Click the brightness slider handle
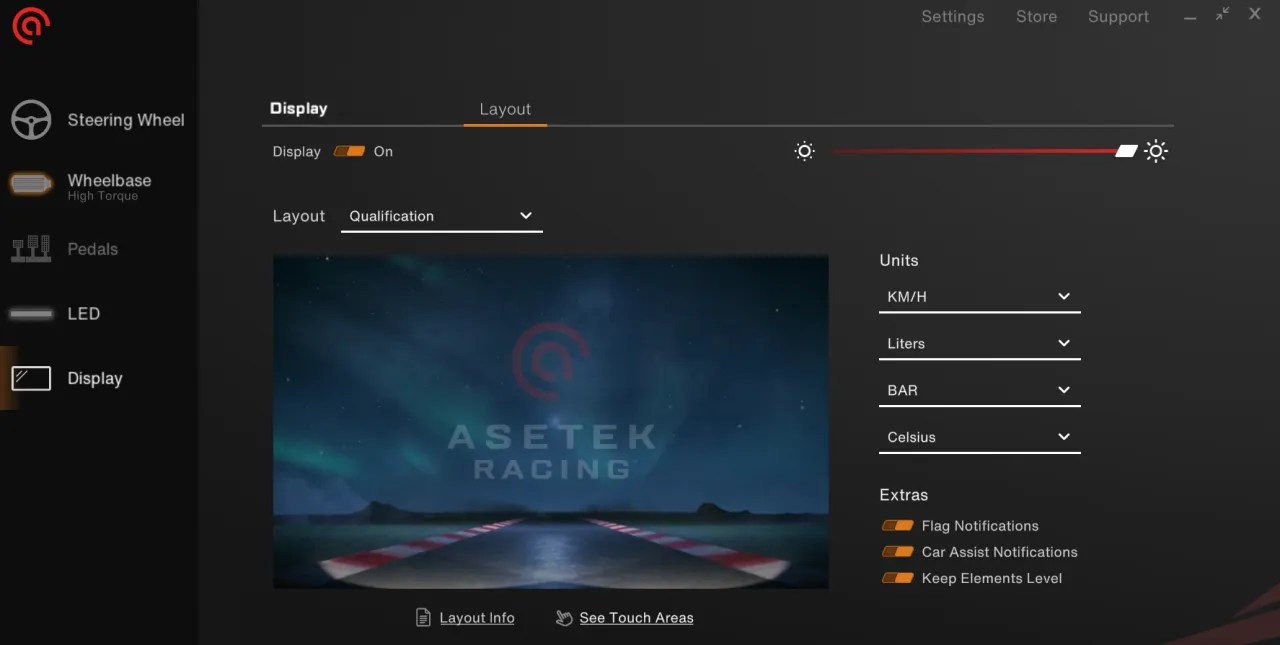 pyautogui.click(x=1127, y=151)
